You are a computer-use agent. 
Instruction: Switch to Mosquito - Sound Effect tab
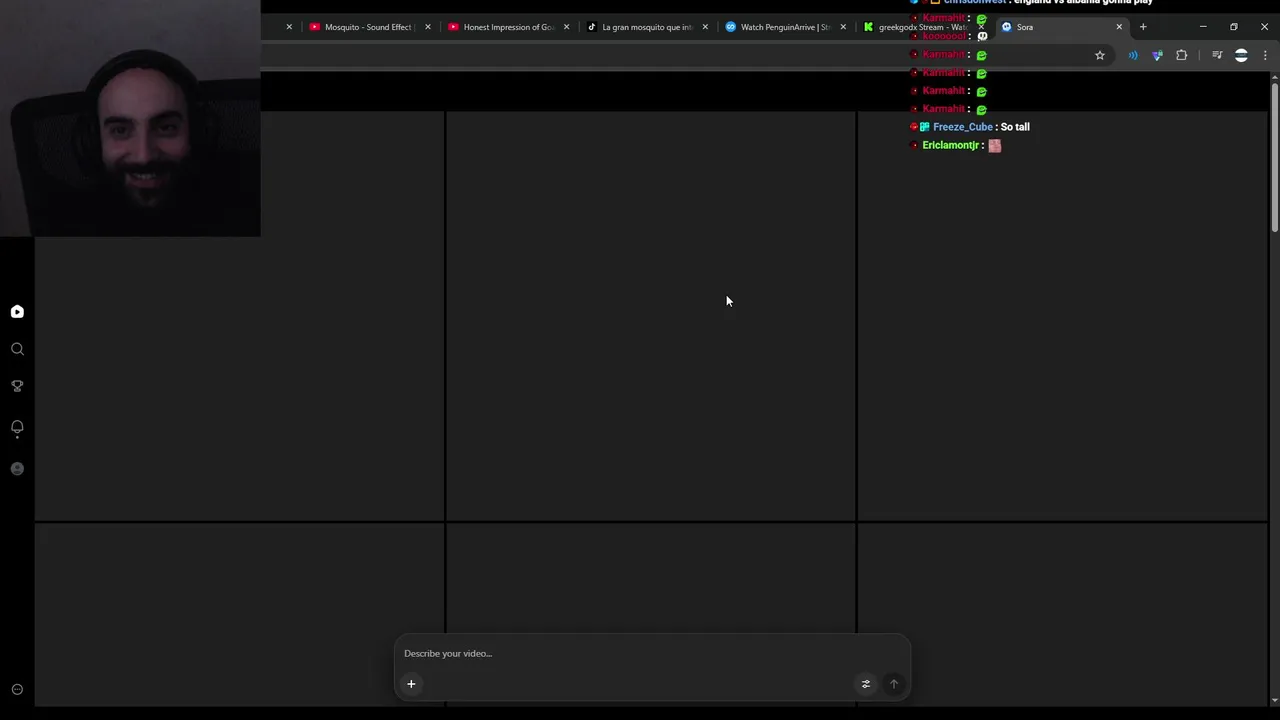point(368,27)
